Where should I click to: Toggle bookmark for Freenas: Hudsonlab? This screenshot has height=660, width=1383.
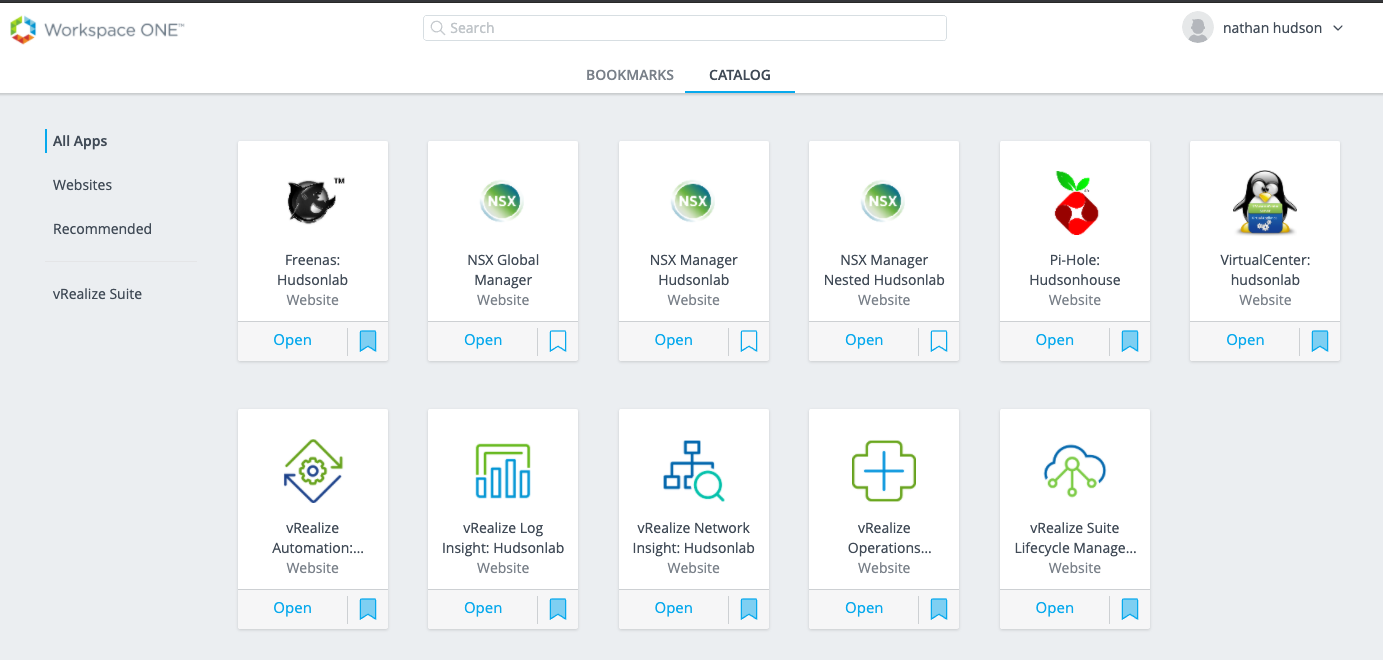[x=368, y=341]
